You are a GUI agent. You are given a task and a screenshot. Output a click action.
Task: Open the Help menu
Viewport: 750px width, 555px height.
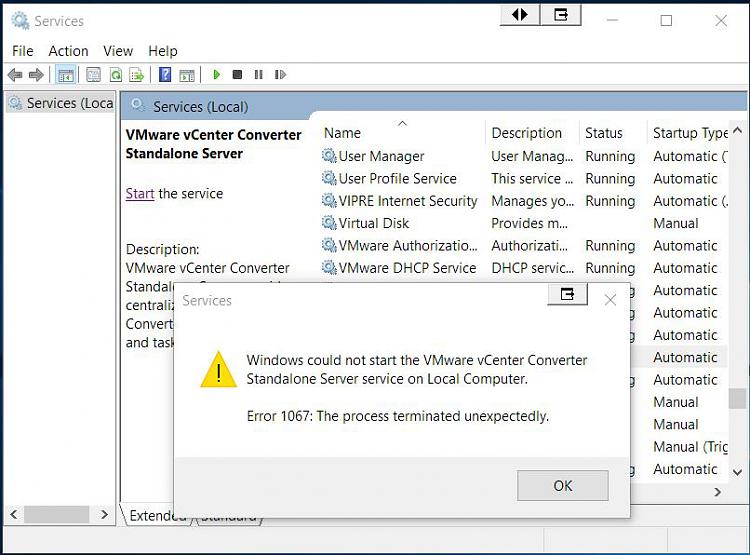click(x=163, y=51)
